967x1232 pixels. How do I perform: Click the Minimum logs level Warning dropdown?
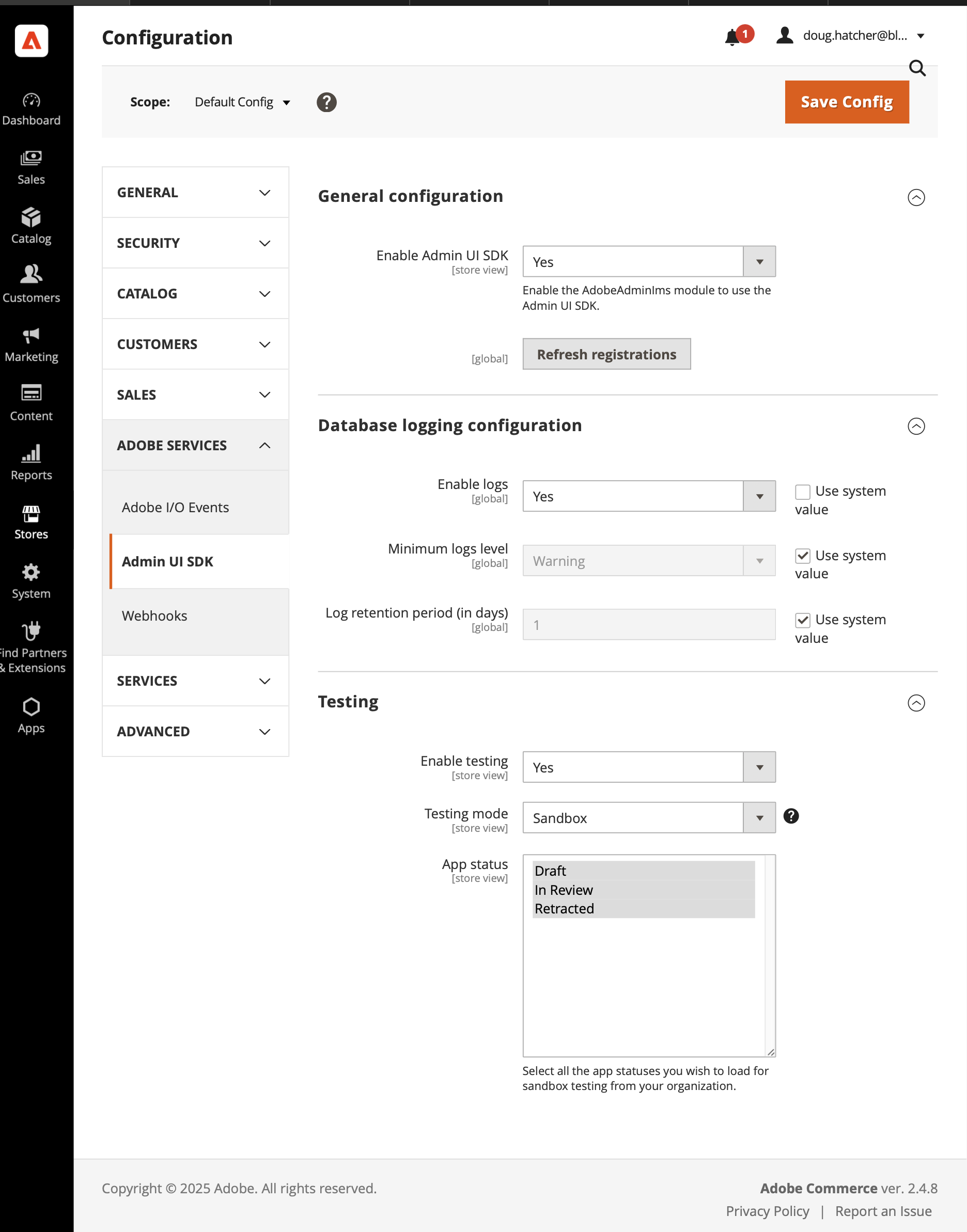(649, 561)
